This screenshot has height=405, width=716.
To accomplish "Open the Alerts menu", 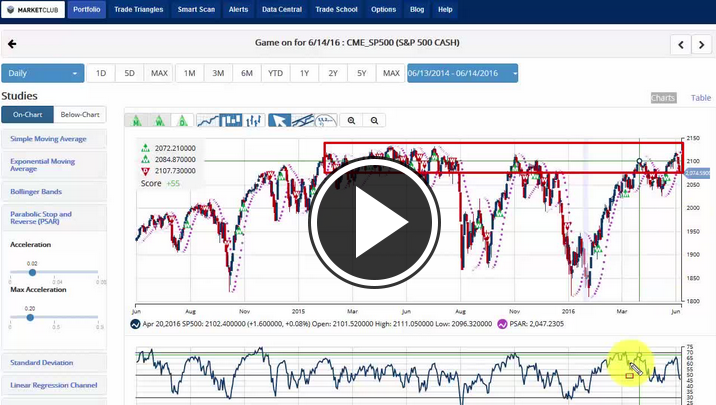I will pyautogui.click(x=238, y=10).
